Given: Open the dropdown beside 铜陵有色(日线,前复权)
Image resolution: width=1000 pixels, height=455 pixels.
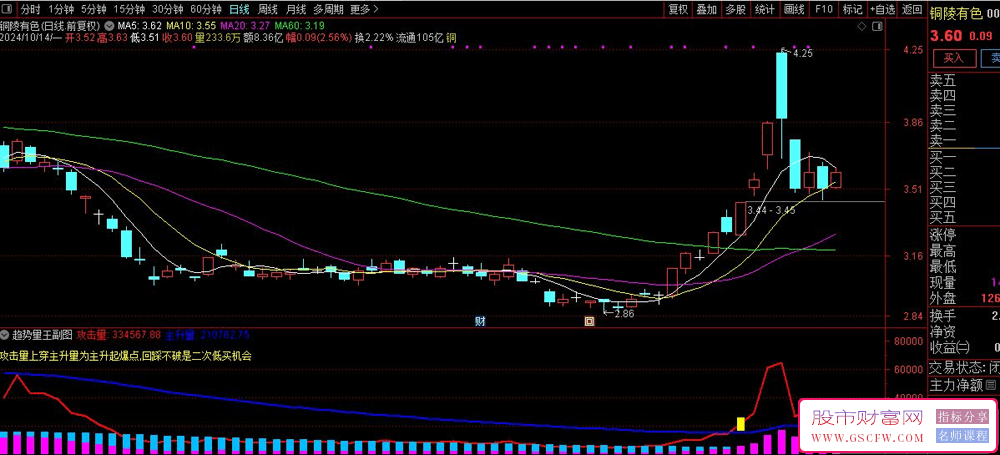Looking at the screenshot, I should (111, 26).
